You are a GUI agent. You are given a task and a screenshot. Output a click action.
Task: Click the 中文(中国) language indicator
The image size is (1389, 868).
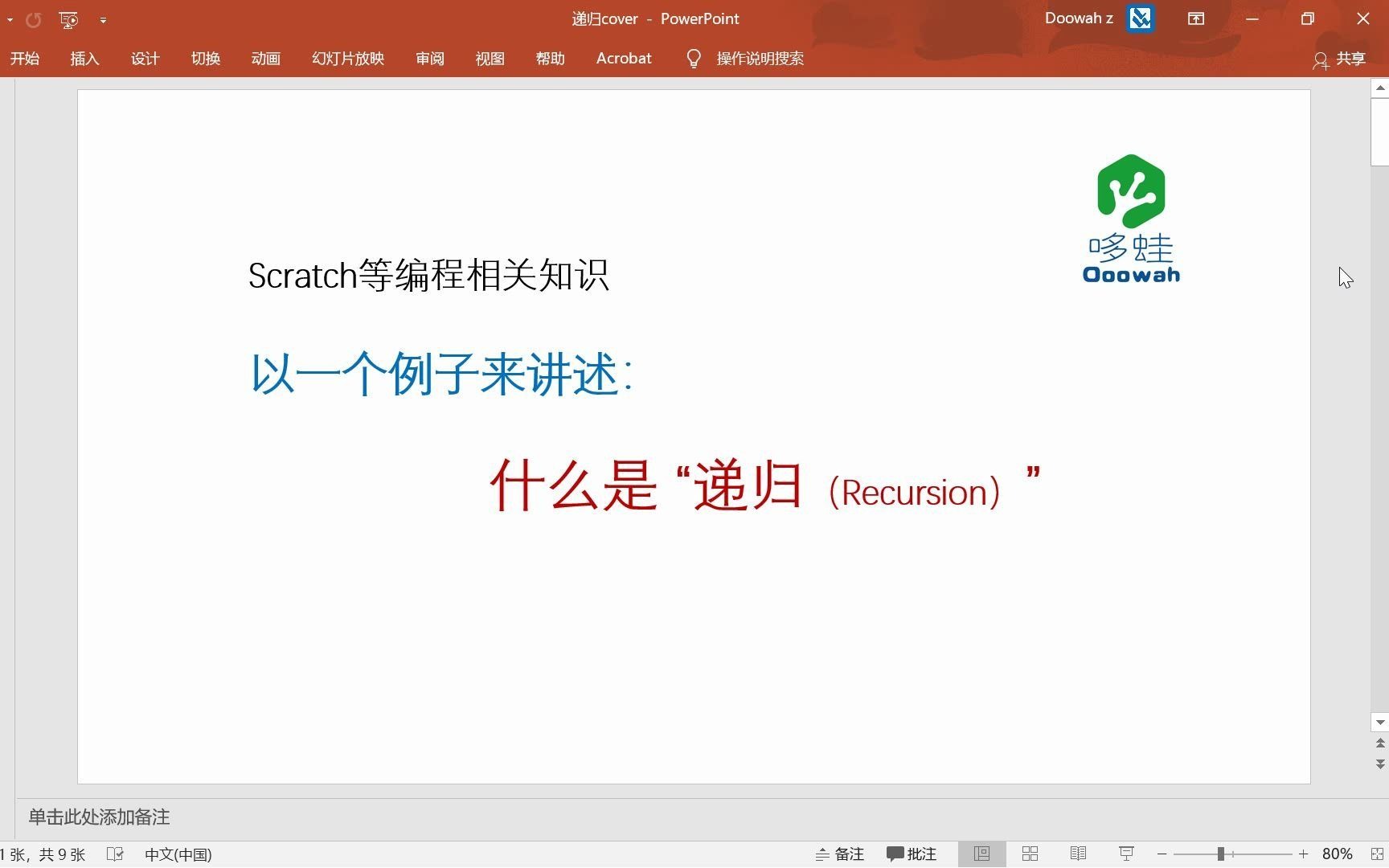(178, 854)
